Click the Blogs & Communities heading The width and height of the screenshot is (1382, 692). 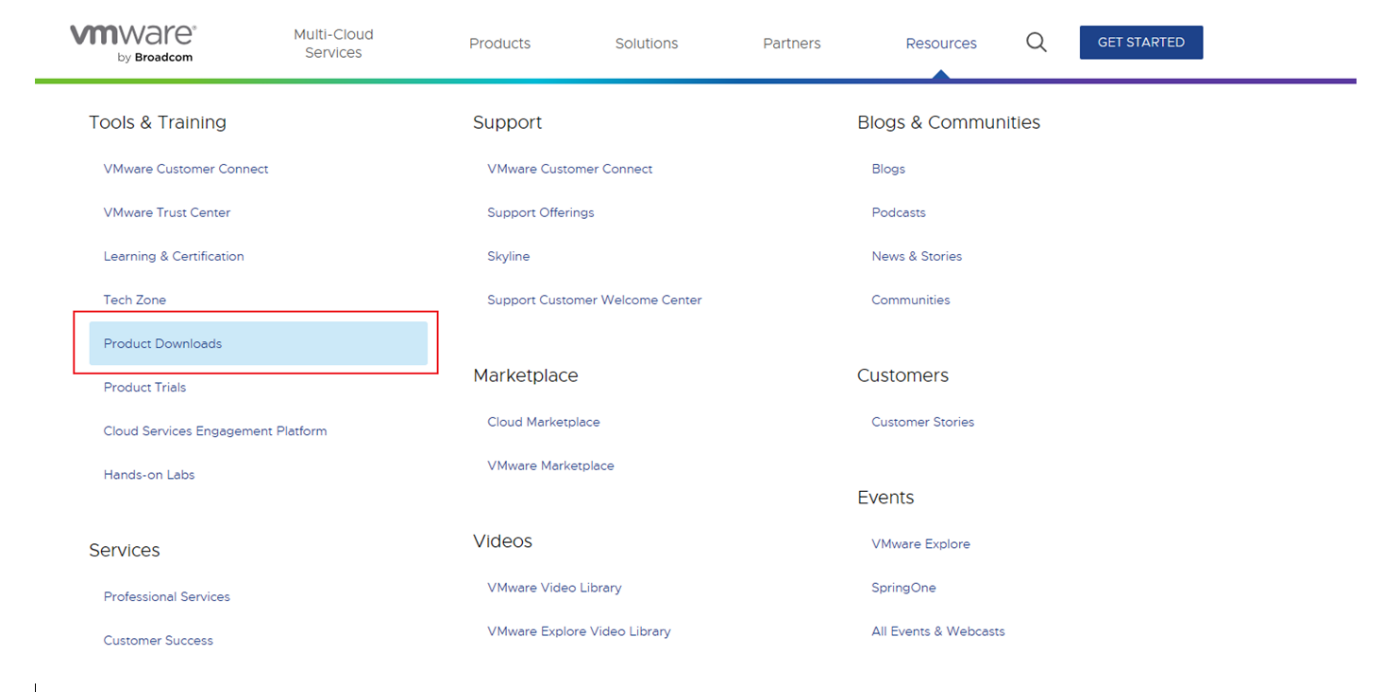point(949,122)
